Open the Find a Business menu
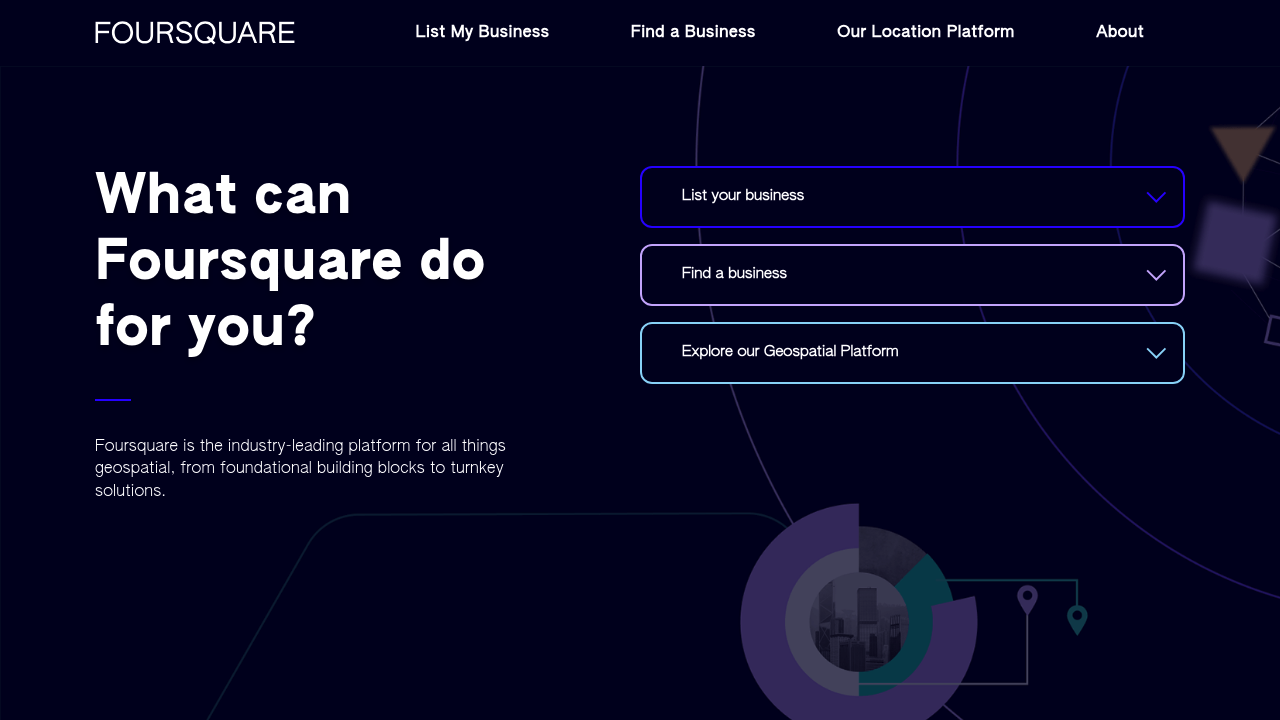Viewport: 1280px width, 720px height. (x=693, y=32)
